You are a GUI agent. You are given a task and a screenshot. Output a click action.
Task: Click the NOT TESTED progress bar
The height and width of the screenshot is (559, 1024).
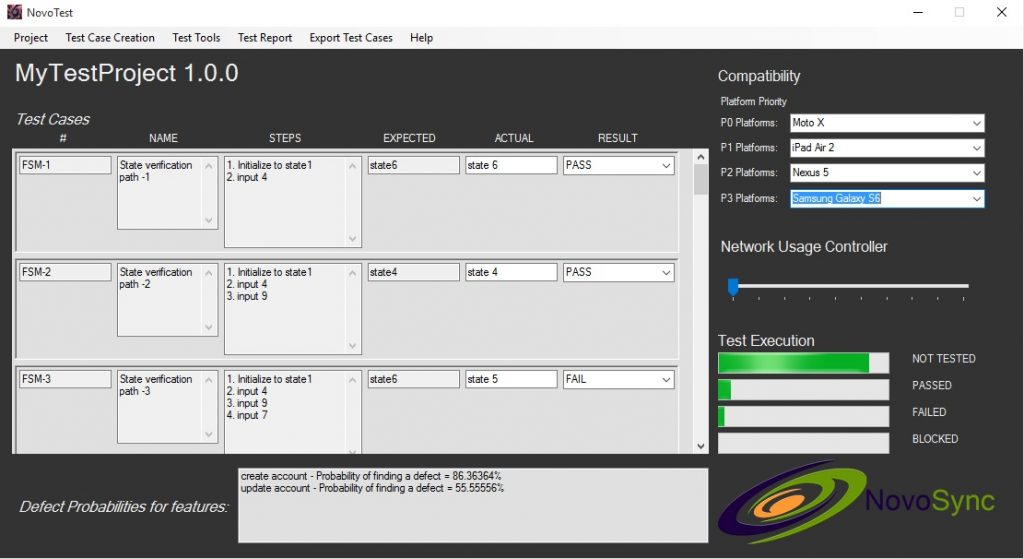click(x=803, y=363)
